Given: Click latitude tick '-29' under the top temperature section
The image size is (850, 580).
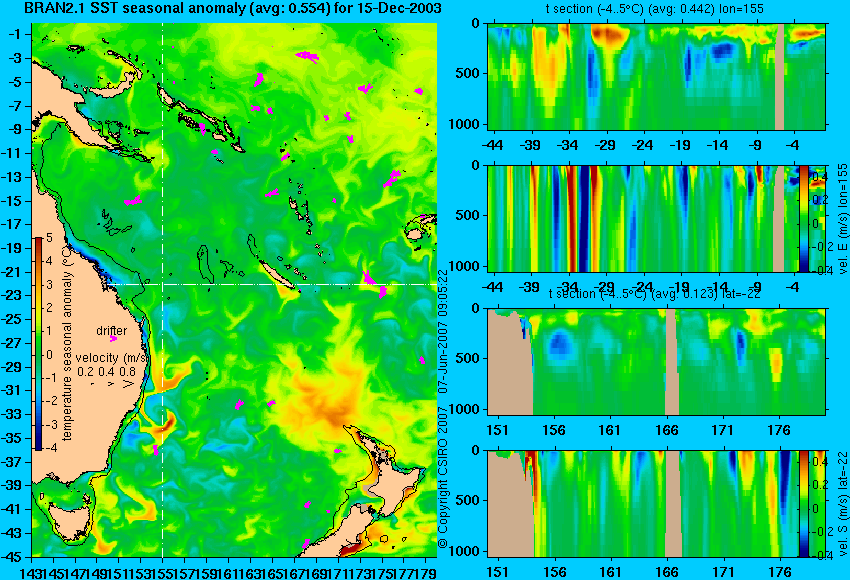Looking at the screenshot, I should 605,145.
